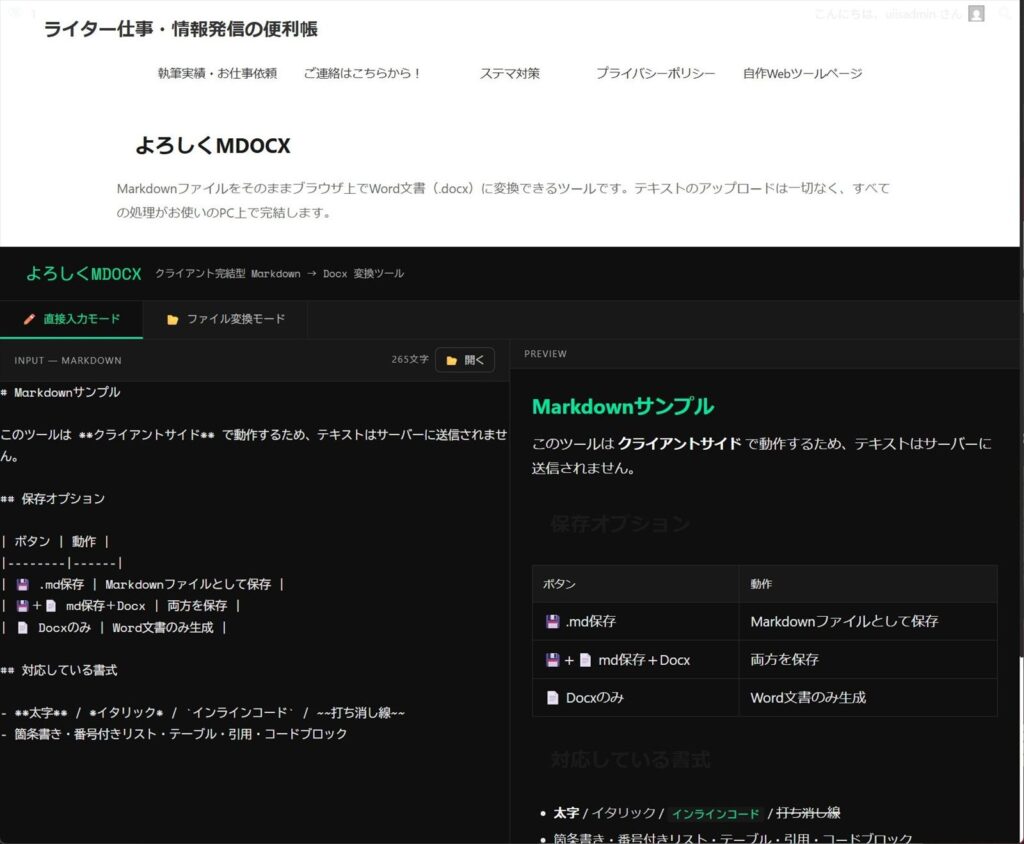Open the プライバシーポリシー menu link
The height and width of the screenshot is (844, 1024).
655,73
